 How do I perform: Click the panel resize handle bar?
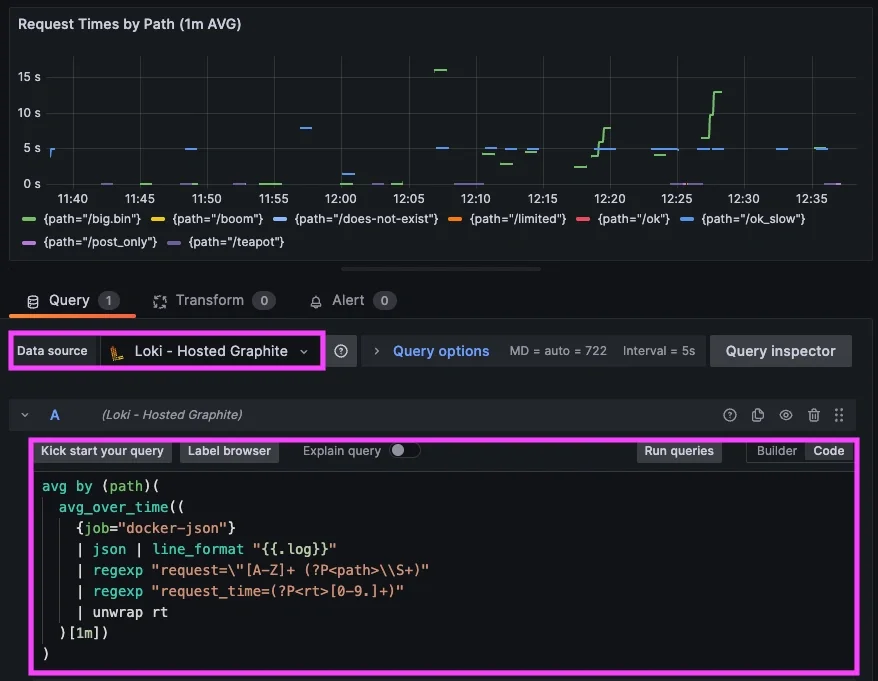click(x=441, y=269)
